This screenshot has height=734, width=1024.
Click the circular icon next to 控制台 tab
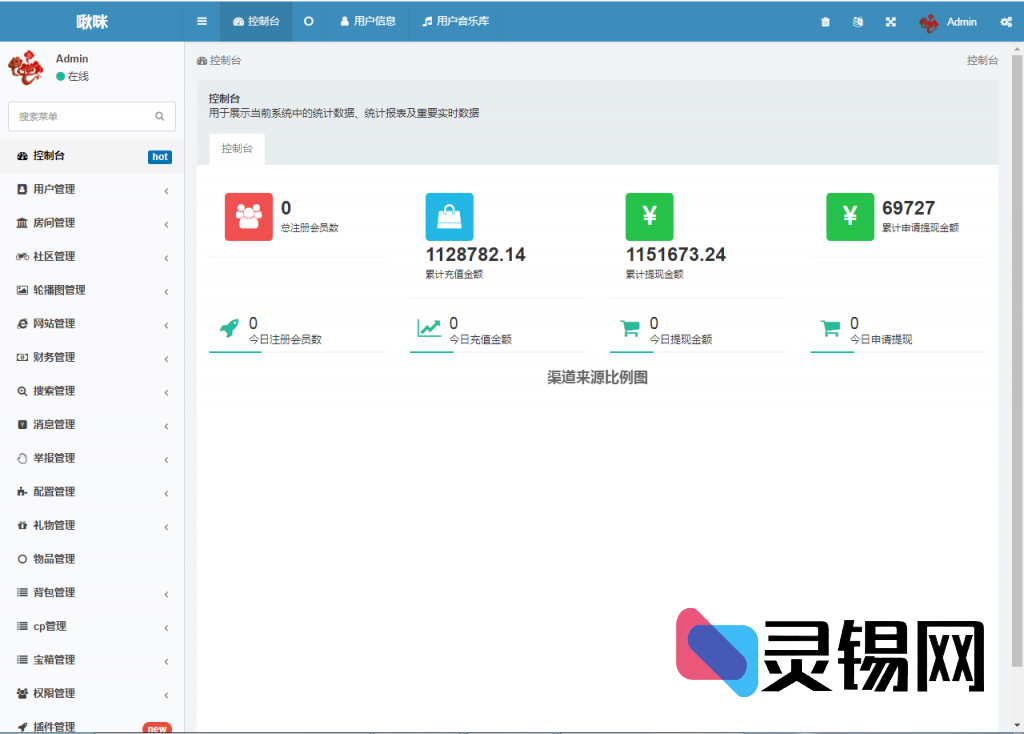(x=308, y=21)
